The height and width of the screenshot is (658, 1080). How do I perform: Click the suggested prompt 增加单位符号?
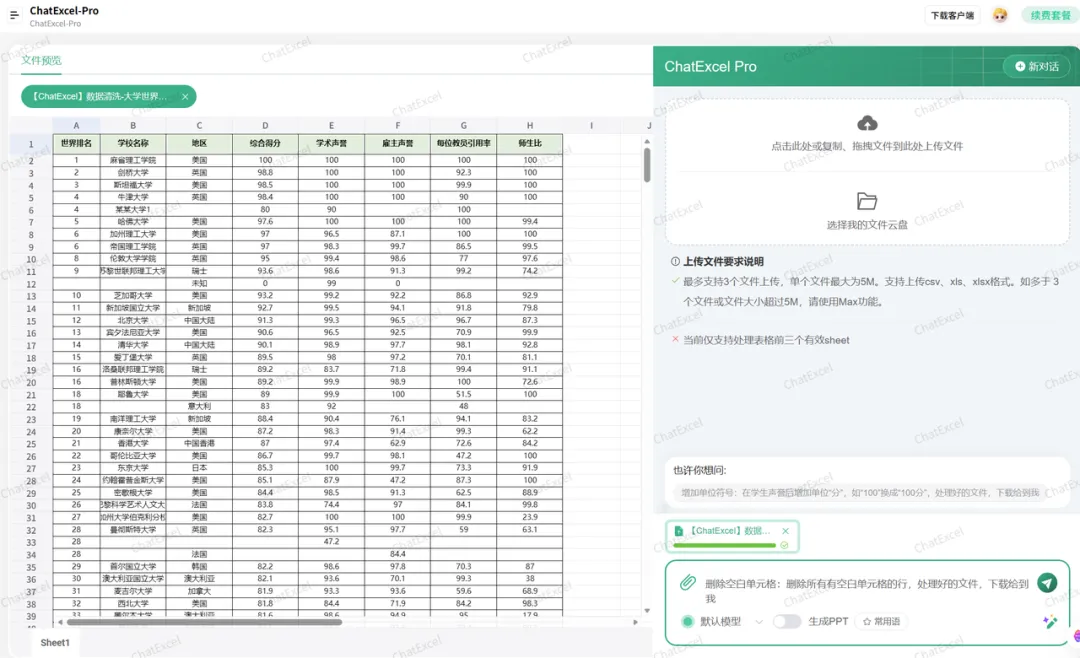click(860, 493)
